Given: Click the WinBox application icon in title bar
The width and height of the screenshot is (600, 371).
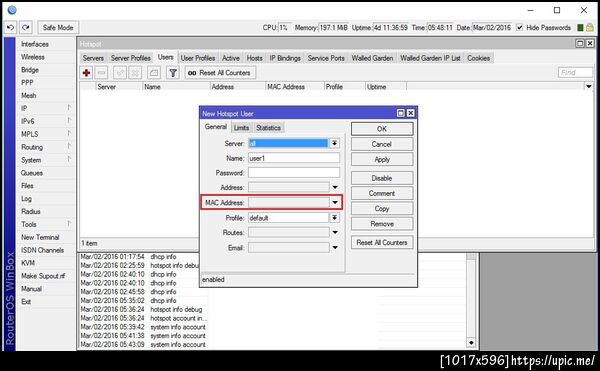Looking at the screenshot, I should click(12, 10).
